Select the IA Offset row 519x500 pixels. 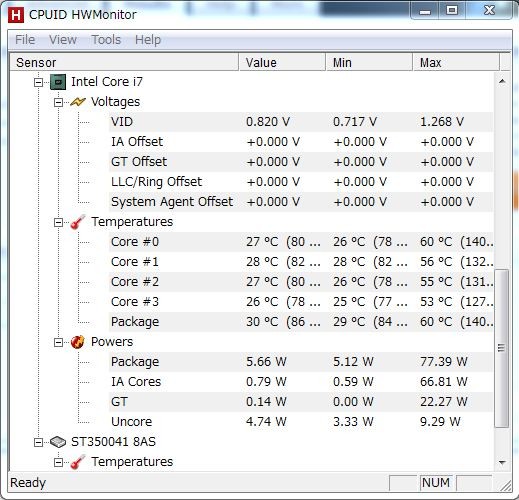(x=301, y=142)
